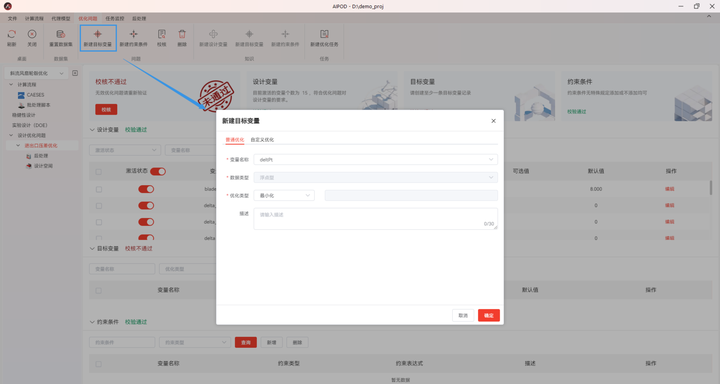Open the 任务监控 menu tab
The image size is (720, 384).
pos(114,18)
